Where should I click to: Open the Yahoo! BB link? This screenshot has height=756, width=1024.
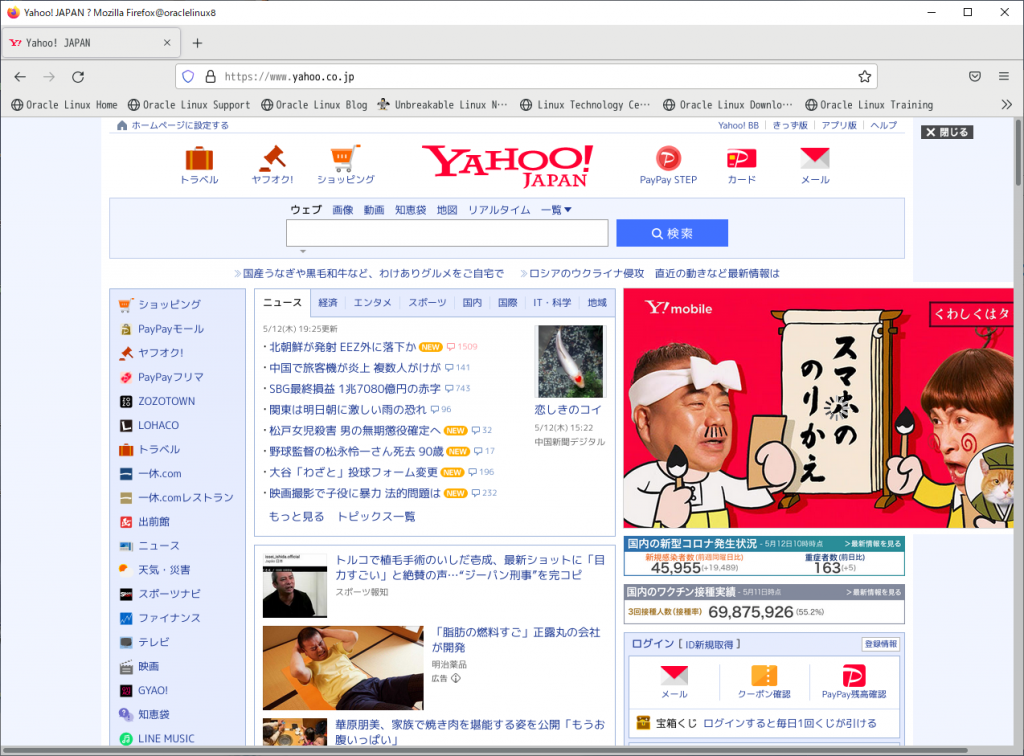pyautogui.click(x=738, y=125)
